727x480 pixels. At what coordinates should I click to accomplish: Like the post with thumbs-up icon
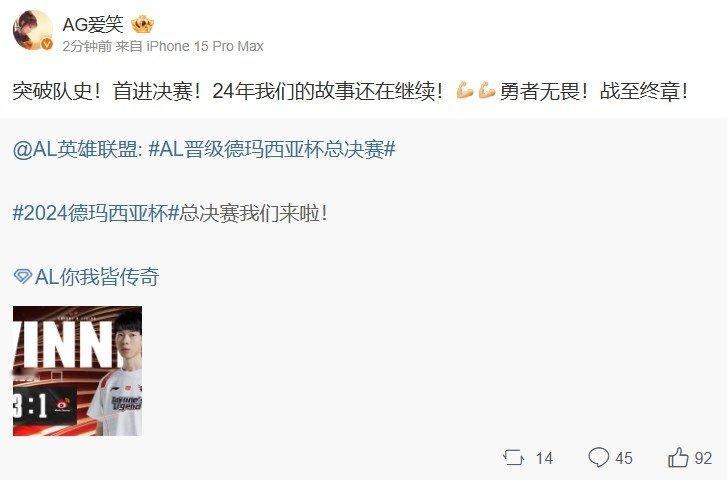pos(678,457)
